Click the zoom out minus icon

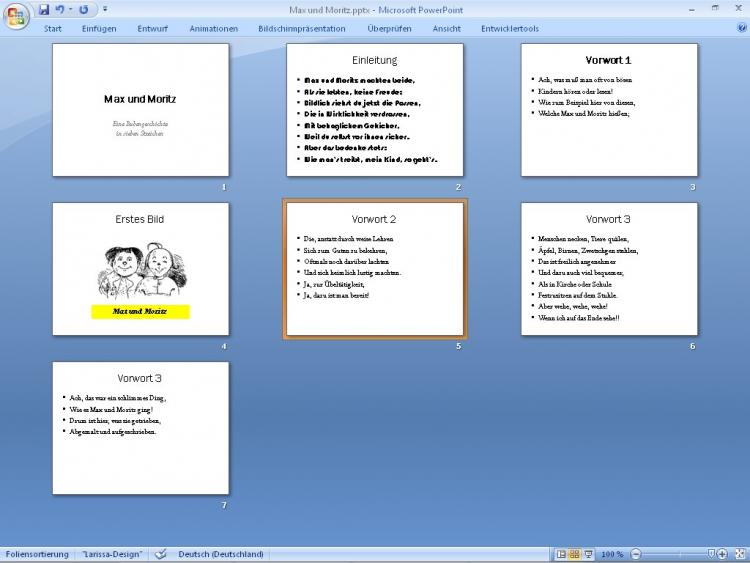pos(636,554)
